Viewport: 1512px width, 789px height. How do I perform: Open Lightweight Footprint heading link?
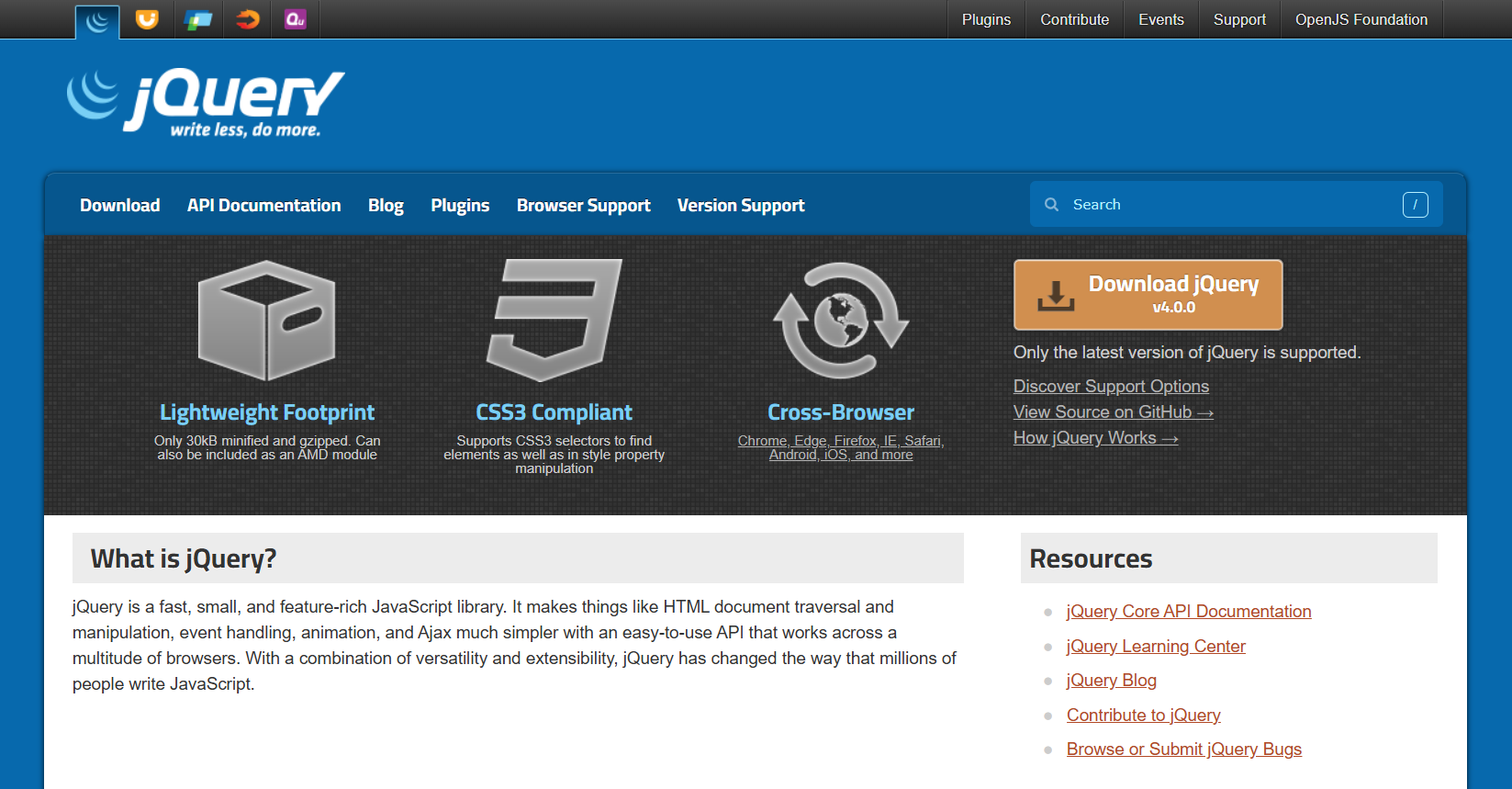coord(267,412)
